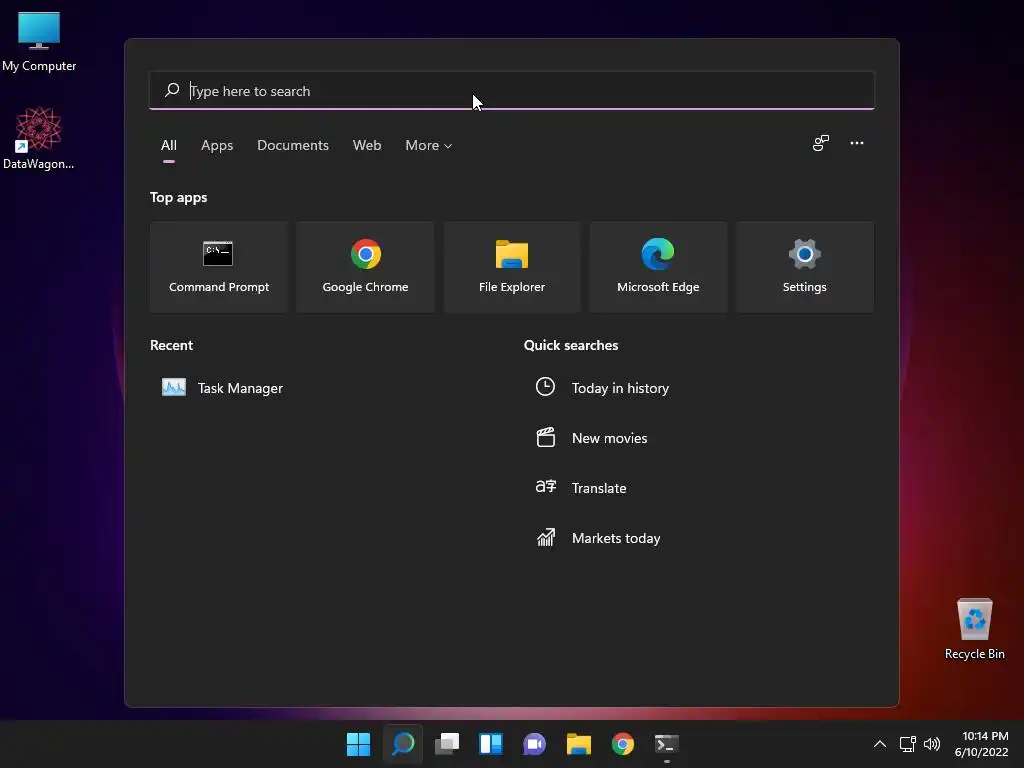The height and width of the screenshot is (768, 1024).
Task: Switch to the Web search tab
Action: tap(367, 146)
